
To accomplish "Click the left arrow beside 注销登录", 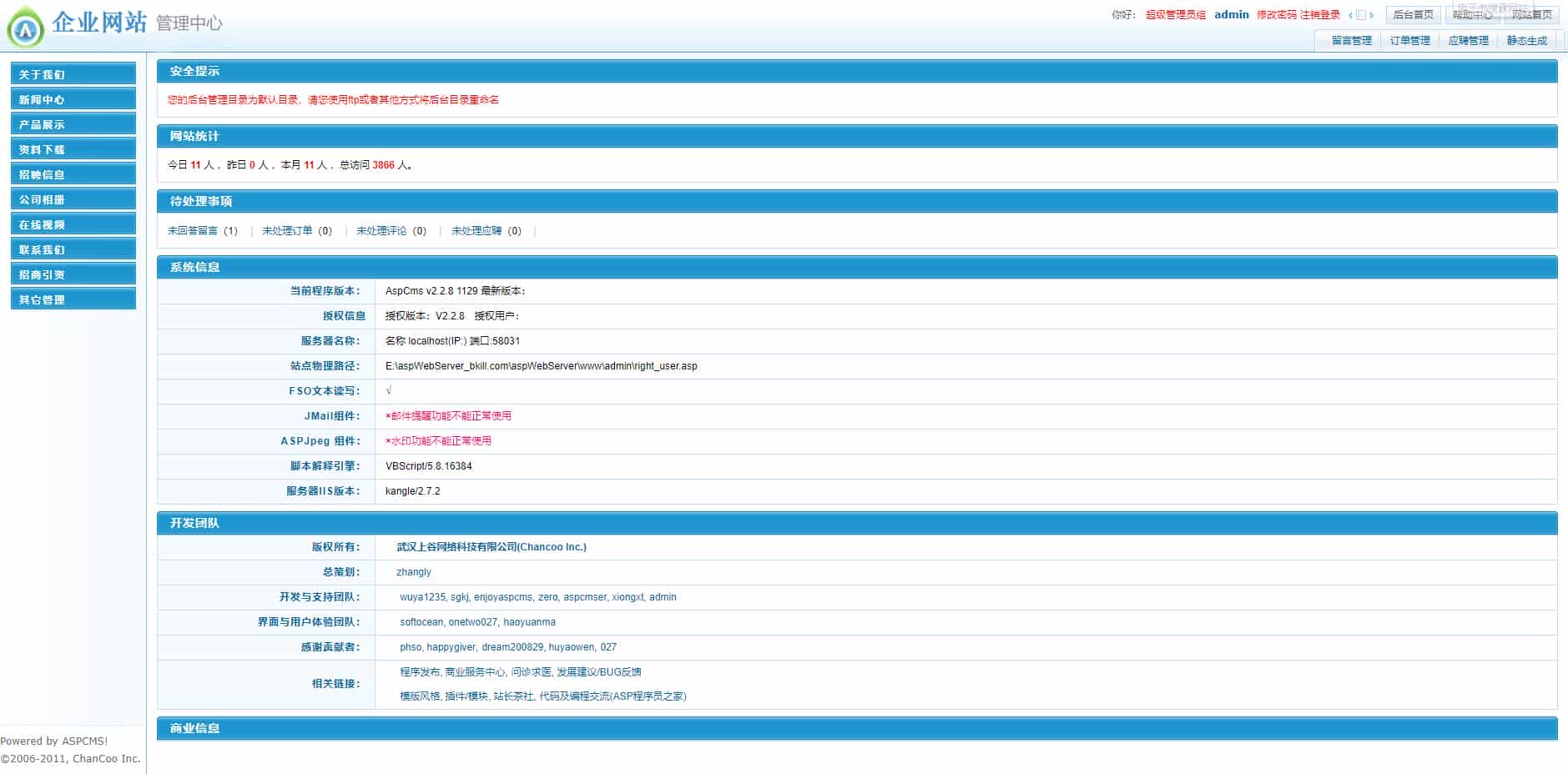I will [x=1350, y=15].
